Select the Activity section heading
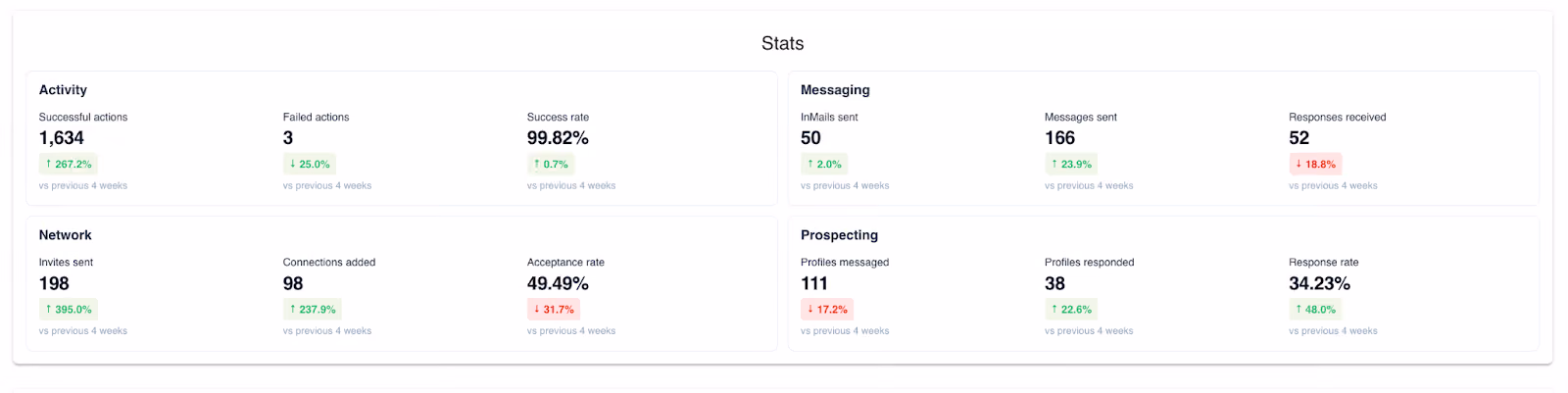 [x=63, y=90]
